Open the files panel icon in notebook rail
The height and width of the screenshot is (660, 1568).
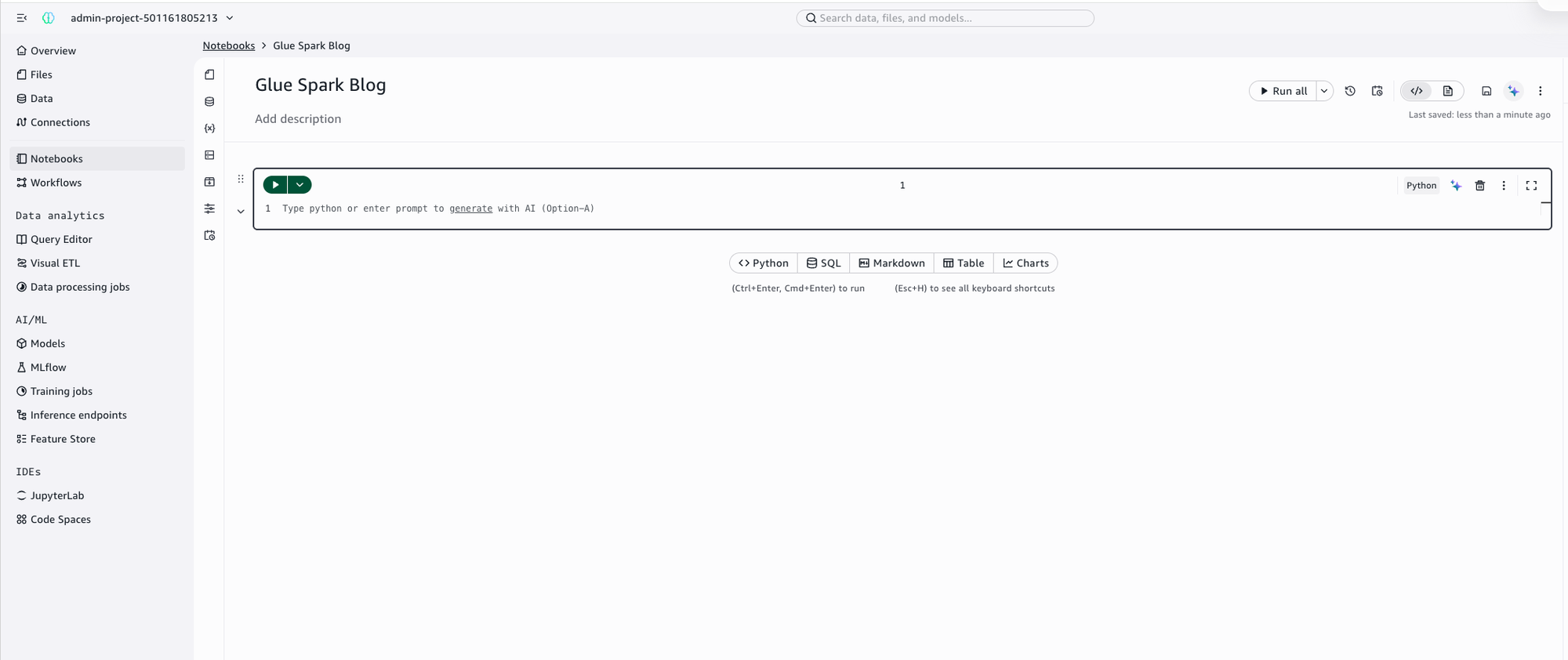click(x=209, y=74)
